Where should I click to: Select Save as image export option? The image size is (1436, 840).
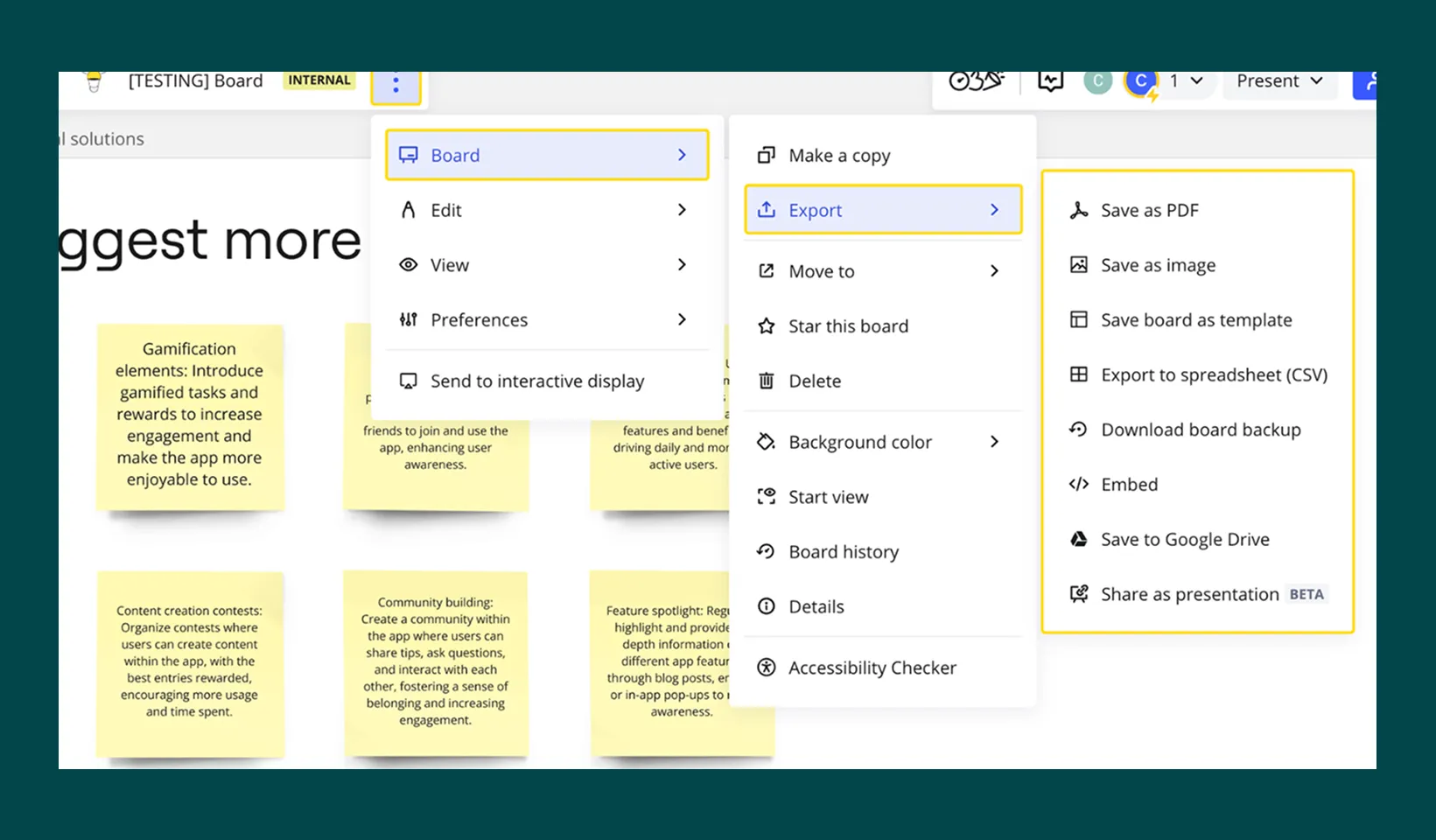pyautogui.click(x=1157, y=264)
